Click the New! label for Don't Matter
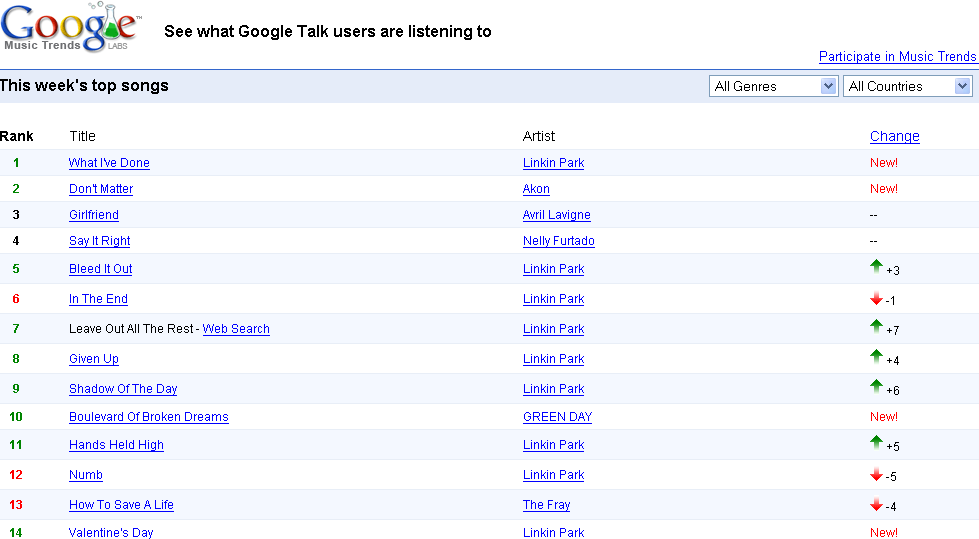 click(884, 189)
